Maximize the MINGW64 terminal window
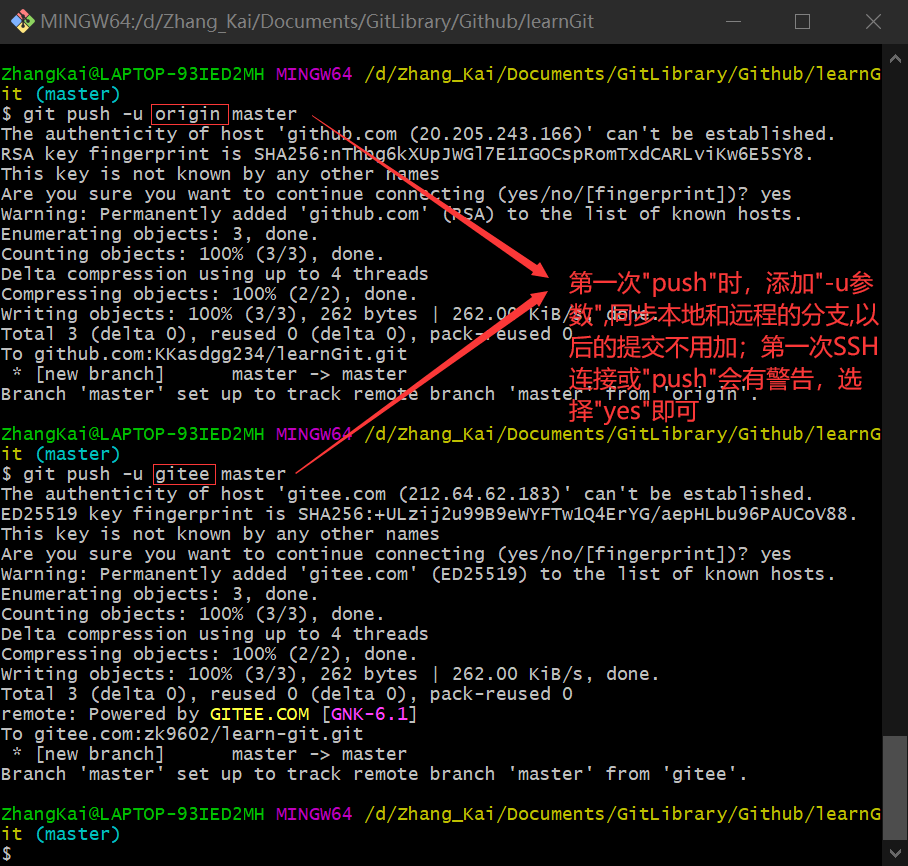Screen dimensions: 908x866 (x=802, y=21)
